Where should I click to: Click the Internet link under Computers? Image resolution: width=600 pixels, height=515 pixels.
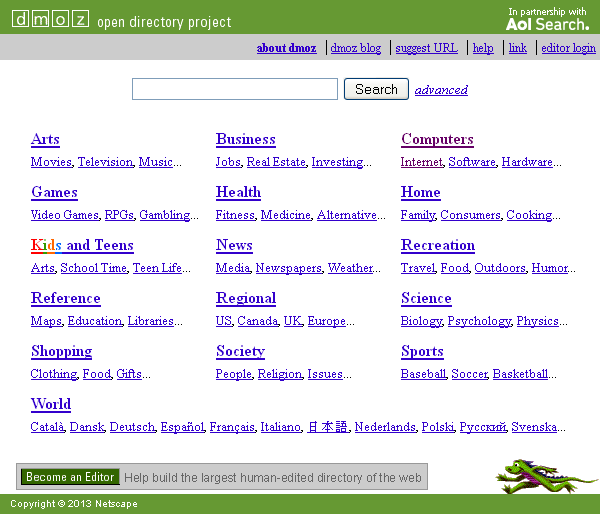pos(422,162)
